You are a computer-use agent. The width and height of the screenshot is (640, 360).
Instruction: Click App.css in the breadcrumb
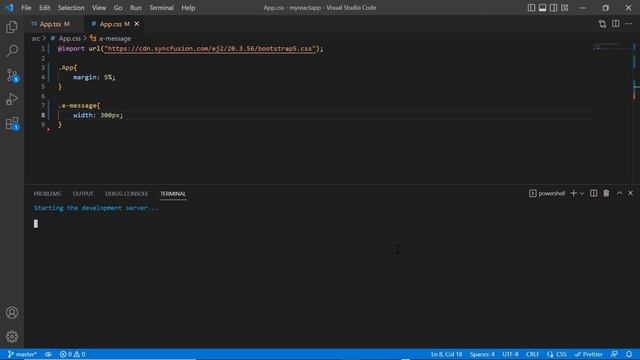pyautogui.click(x=69, y=38)
